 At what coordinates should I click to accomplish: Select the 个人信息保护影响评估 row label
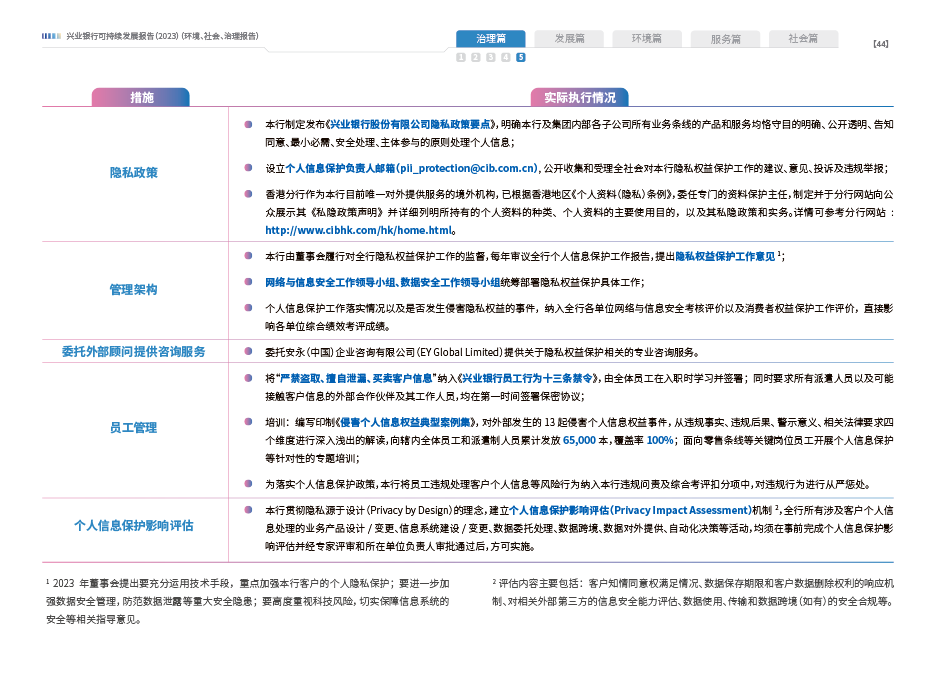tap(133, 526)
